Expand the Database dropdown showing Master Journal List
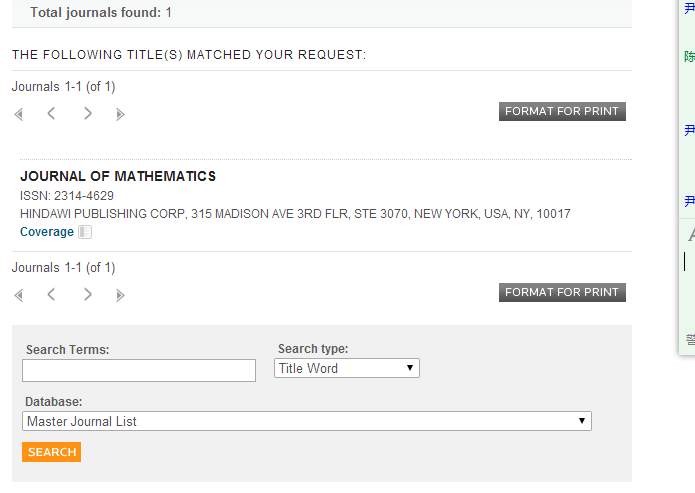 pyautogui.click(x=307, y=422)
